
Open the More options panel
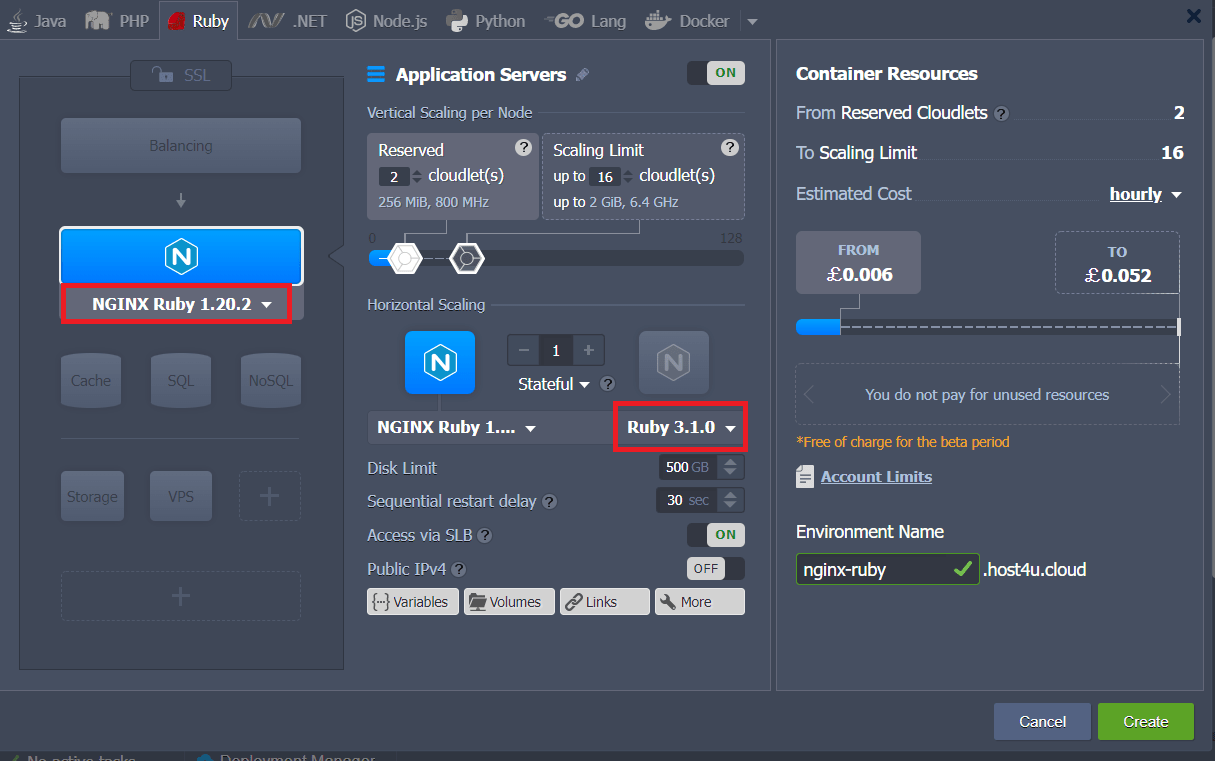pos(699,601)
